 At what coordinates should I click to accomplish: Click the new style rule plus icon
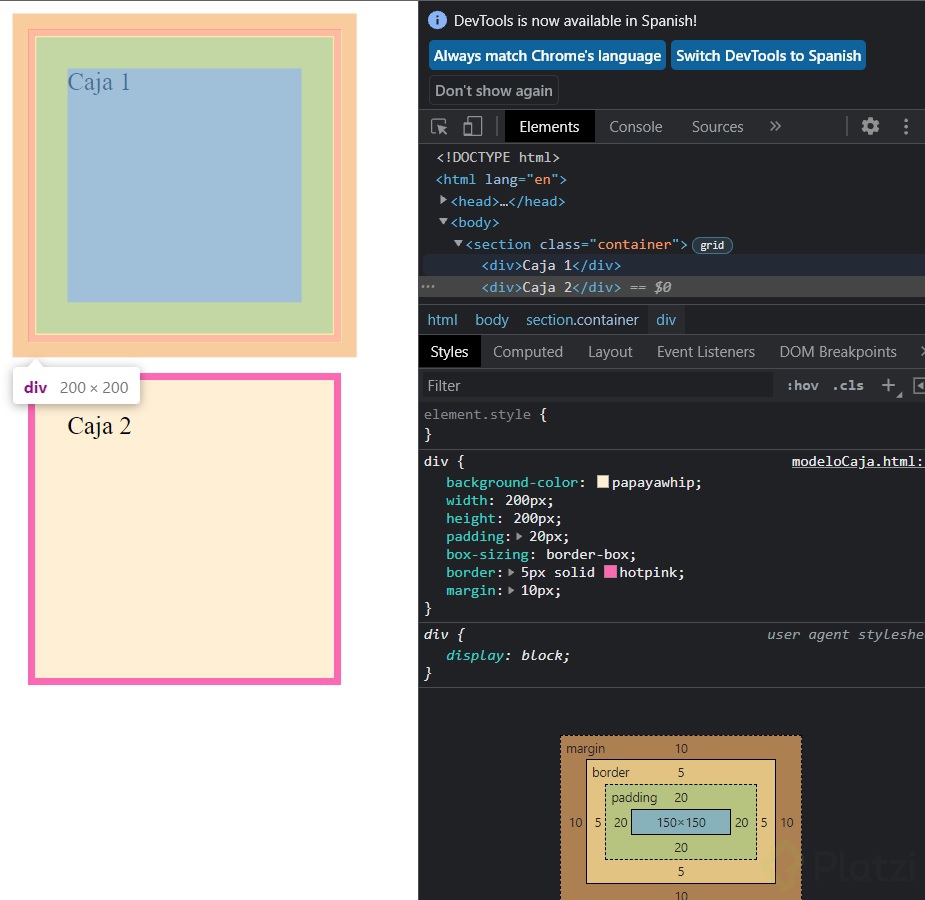(889, 385)
